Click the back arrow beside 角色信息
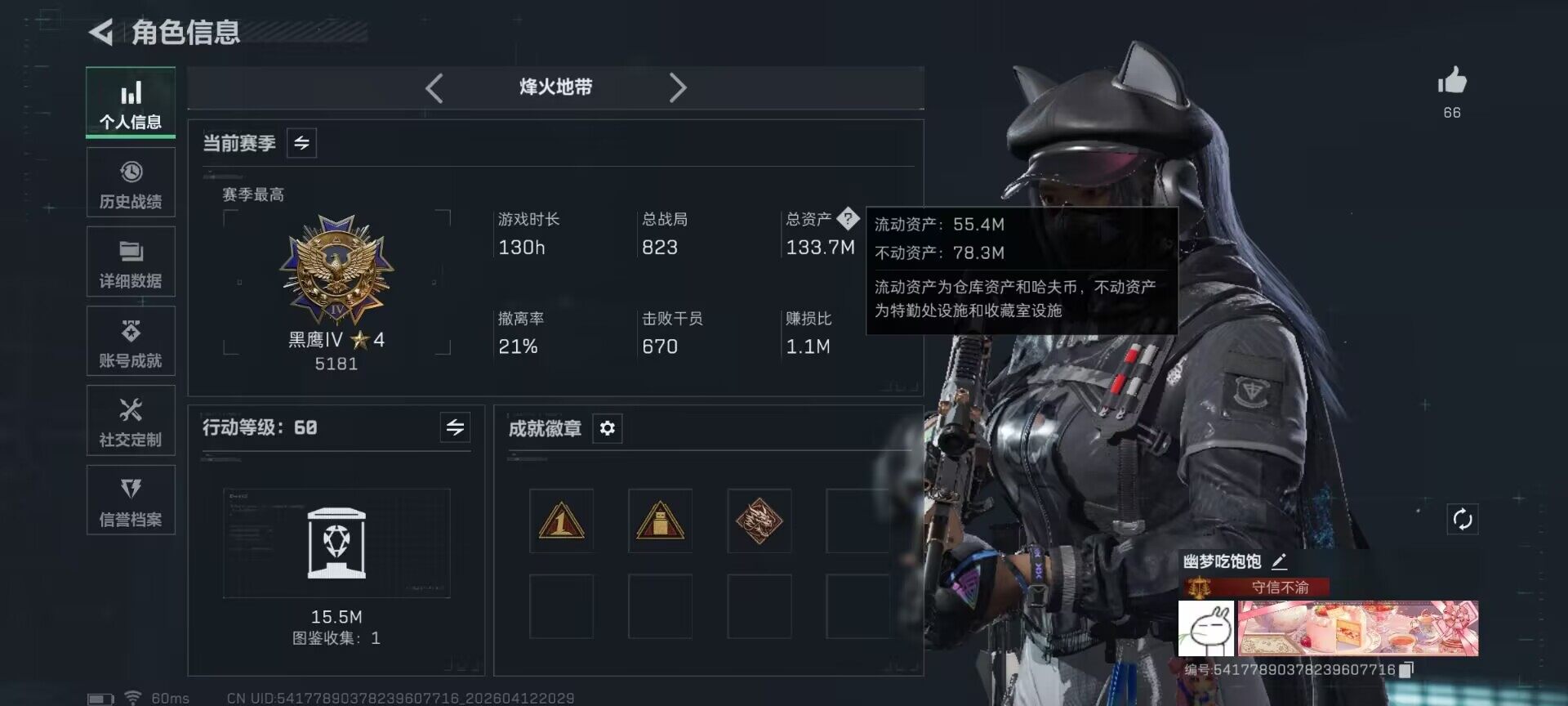The width and height of the screenshot is (1568, 706). click(x=100, y=33)
